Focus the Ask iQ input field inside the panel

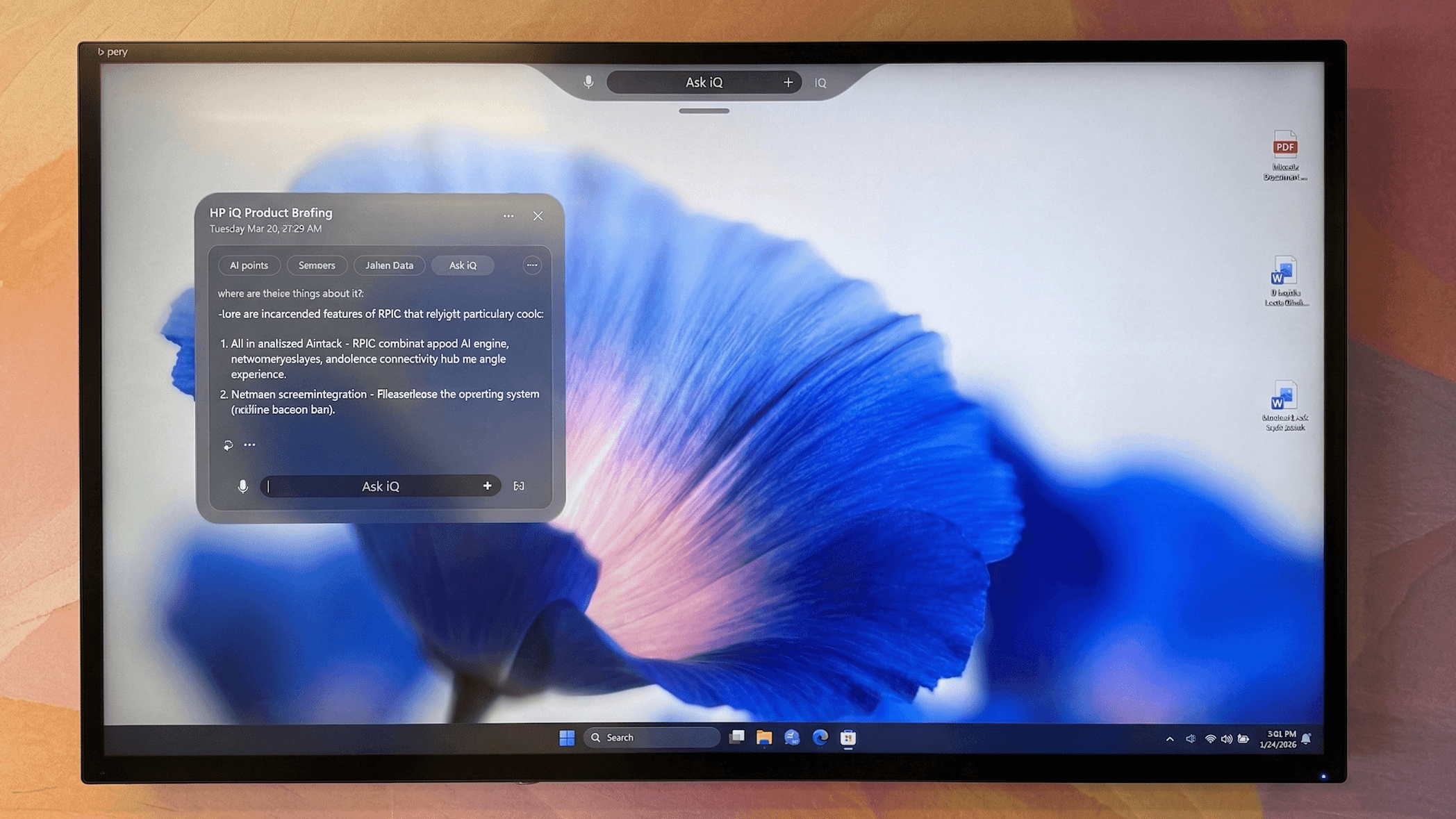[x=381, y=486]
